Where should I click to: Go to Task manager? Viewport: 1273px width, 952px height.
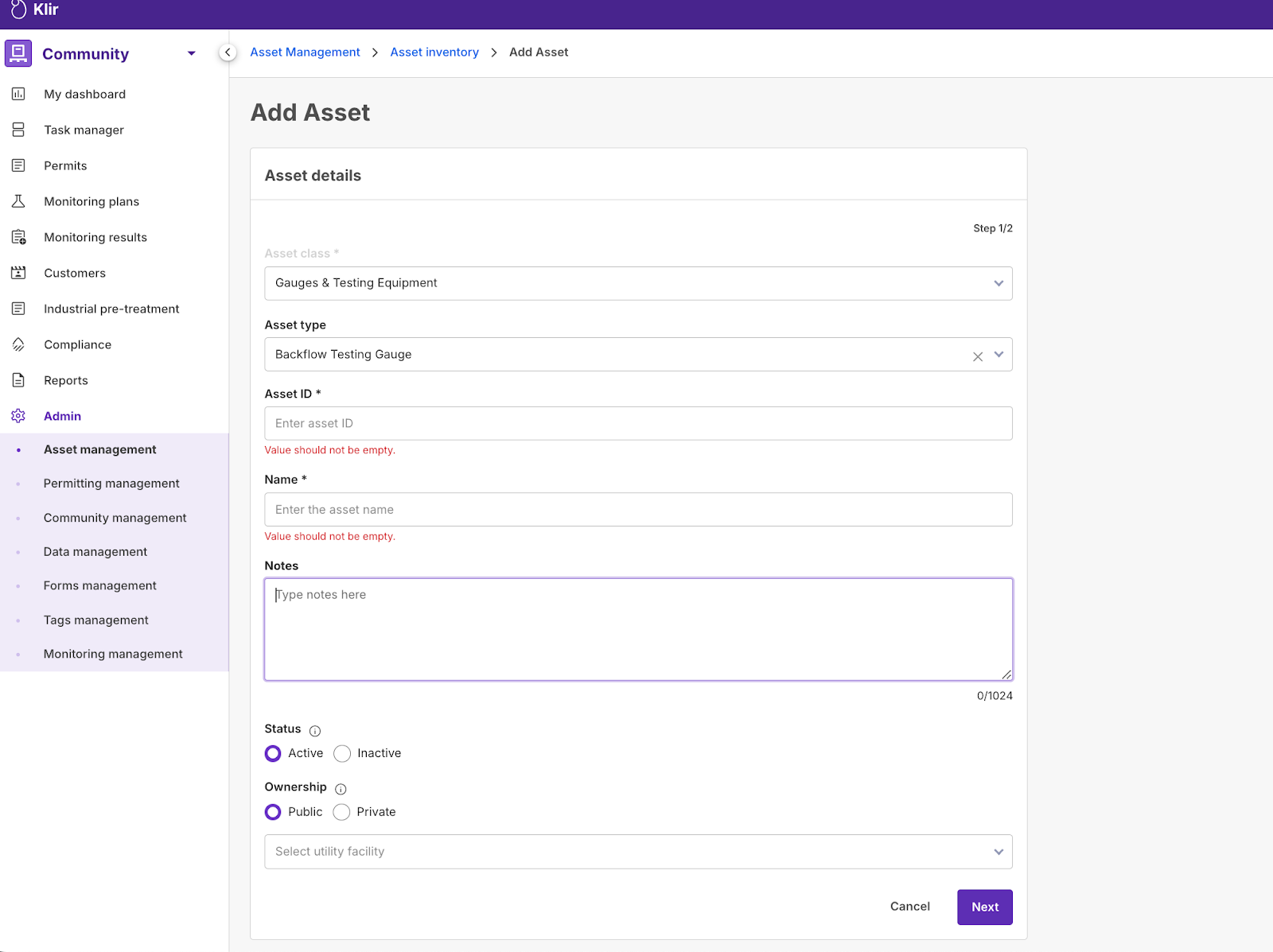[84, 130]
